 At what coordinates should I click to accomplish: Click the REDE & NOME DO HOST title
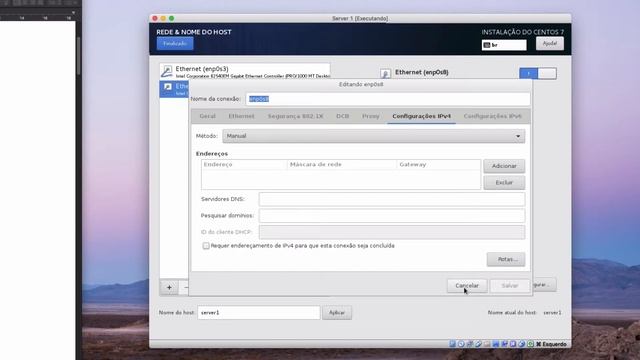tap(194, 32)
